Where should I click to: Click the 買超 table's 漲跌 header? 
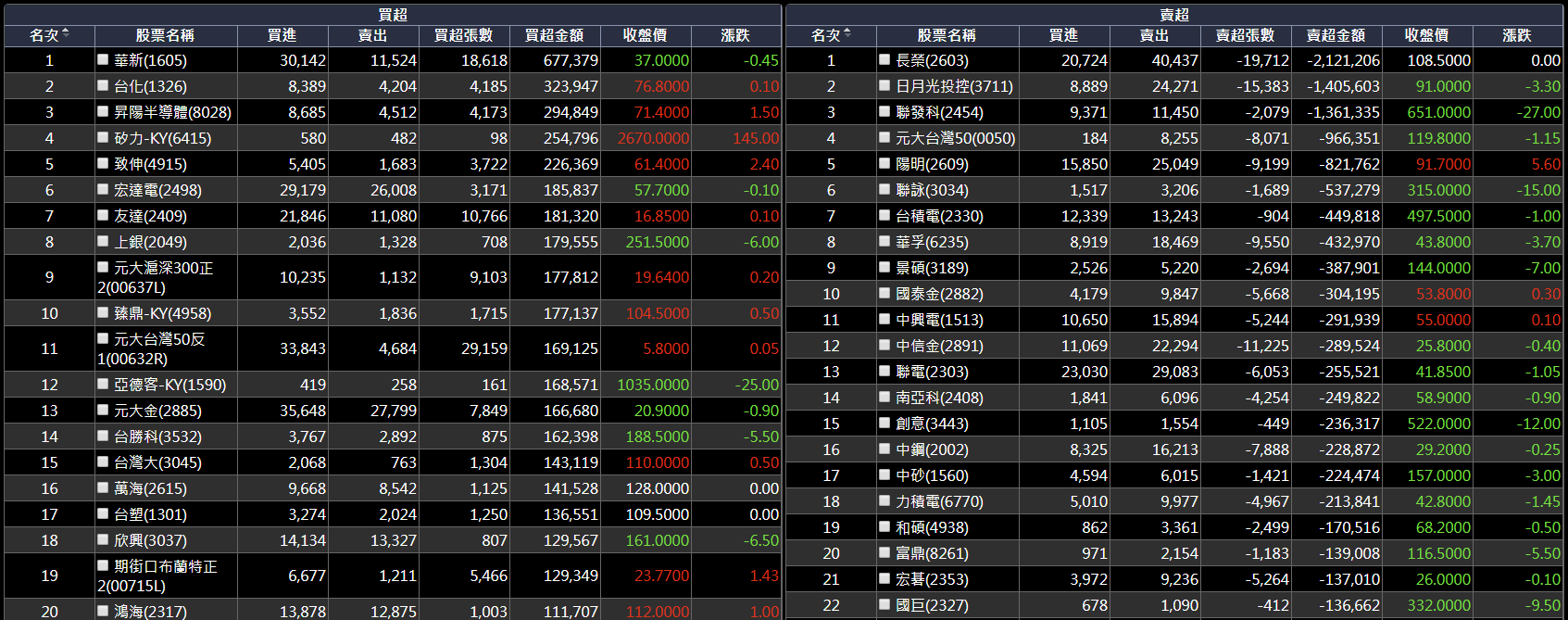point(735,35)
